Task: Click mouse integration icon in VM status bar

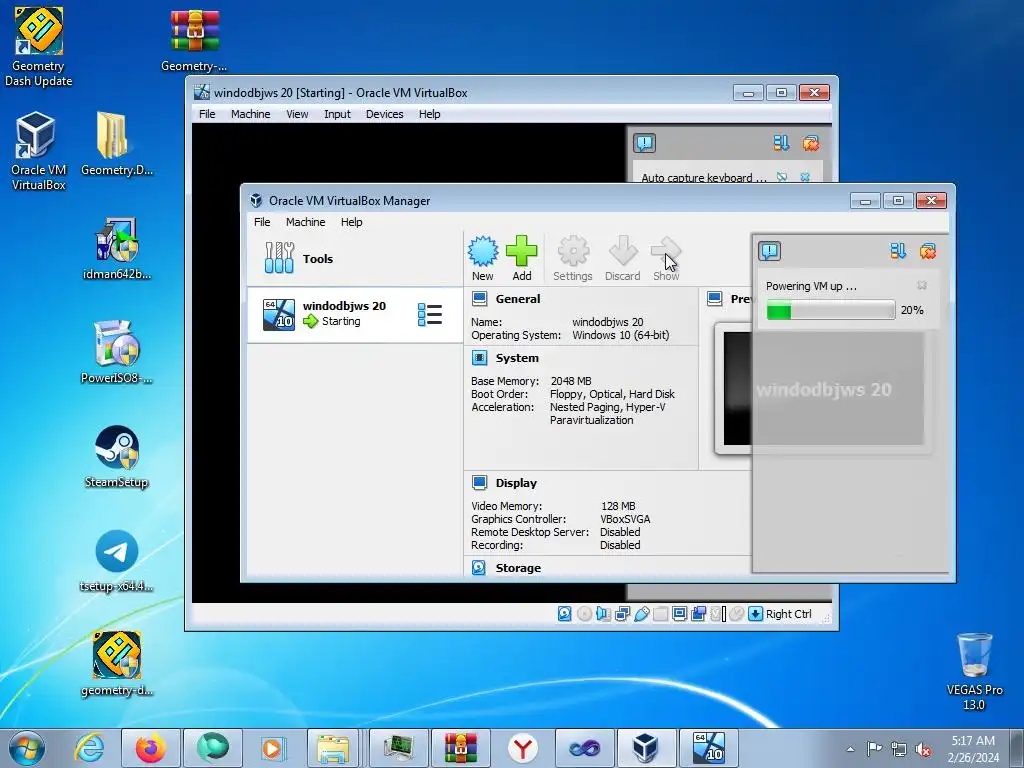Action: (737, 614)
